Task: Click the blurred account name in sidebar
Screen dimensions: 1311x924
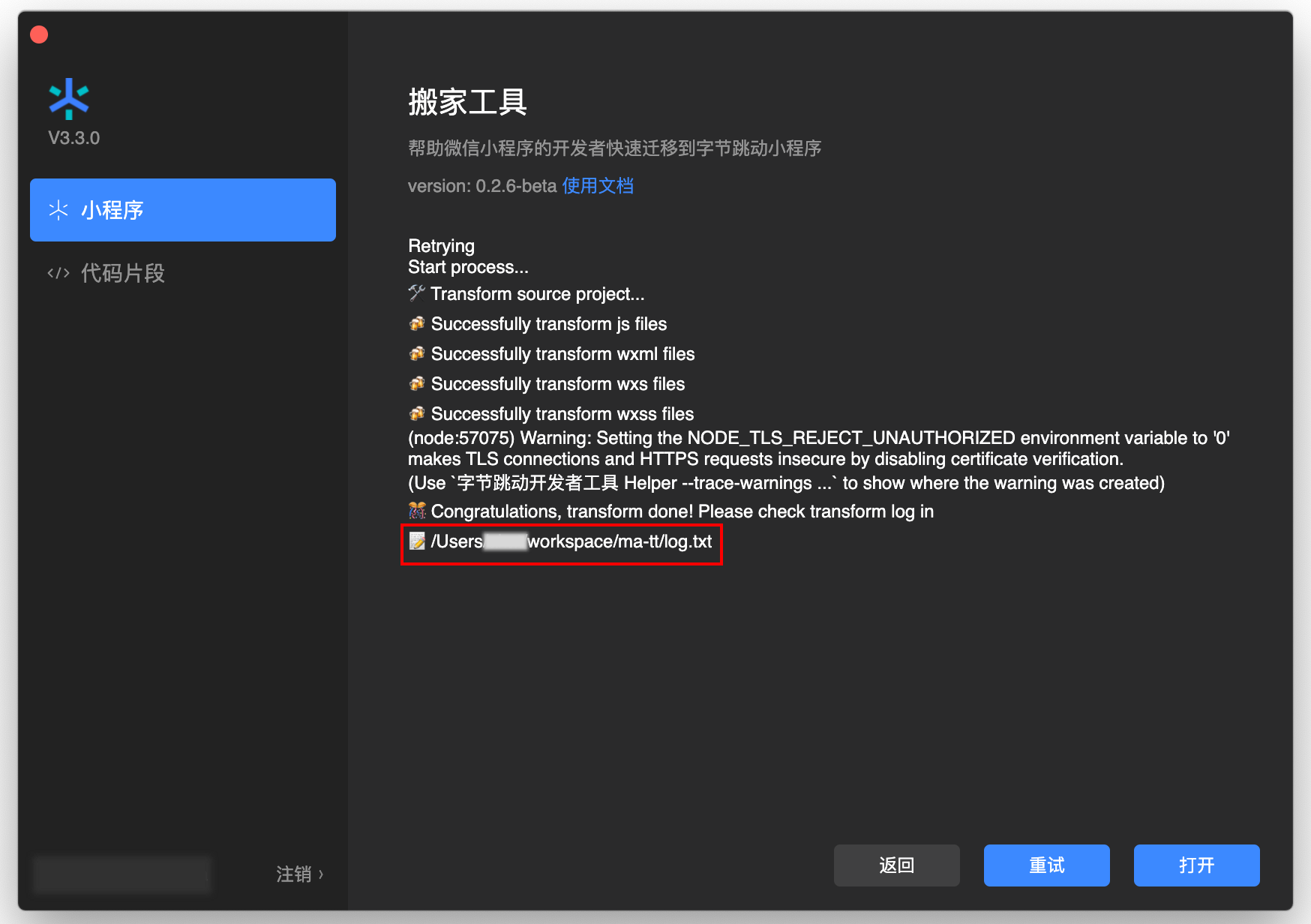Action: coord(121,874)
